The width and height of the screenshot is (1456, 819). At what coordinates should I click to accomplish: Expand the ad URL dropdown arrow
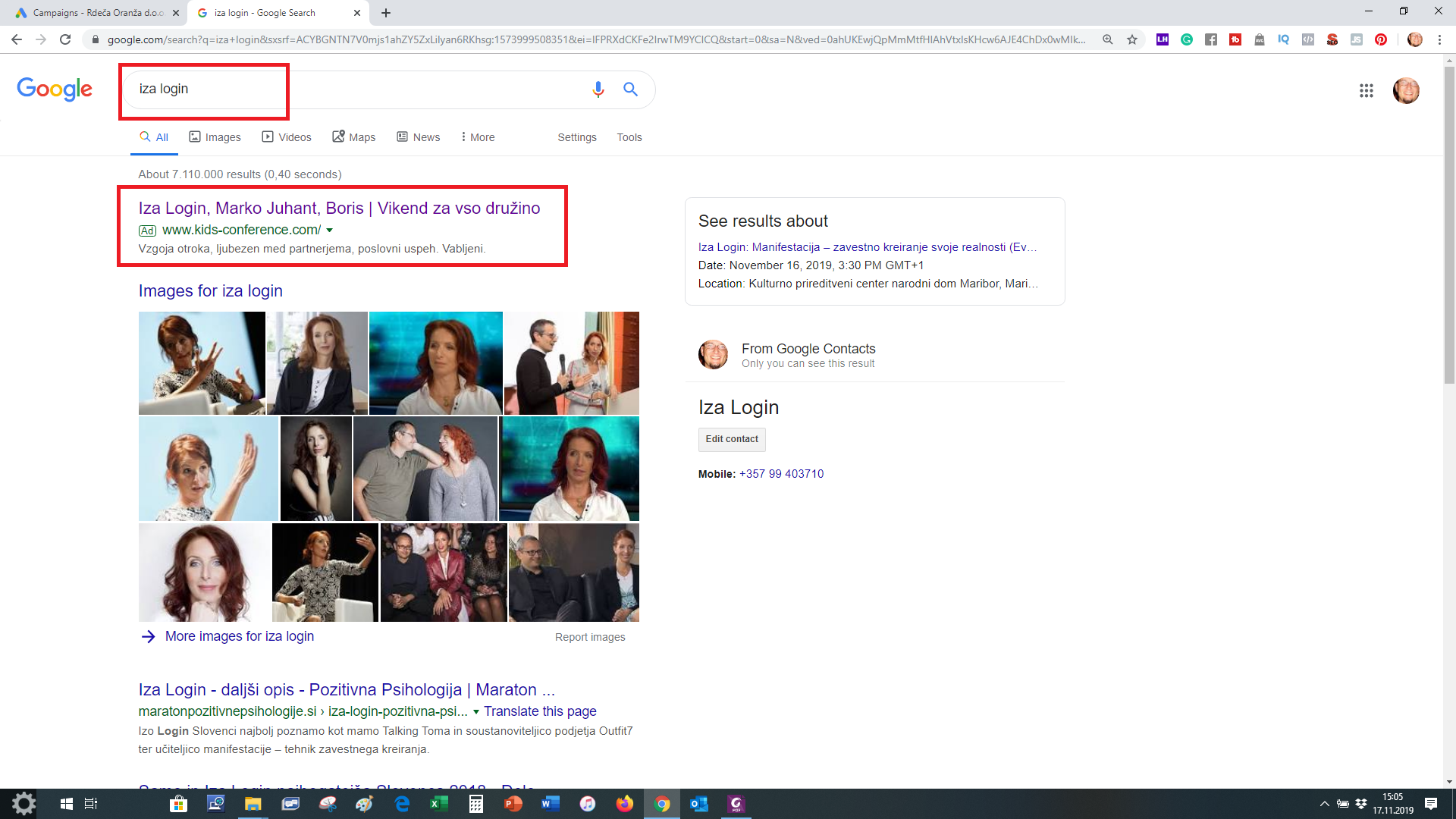(330, 231)
